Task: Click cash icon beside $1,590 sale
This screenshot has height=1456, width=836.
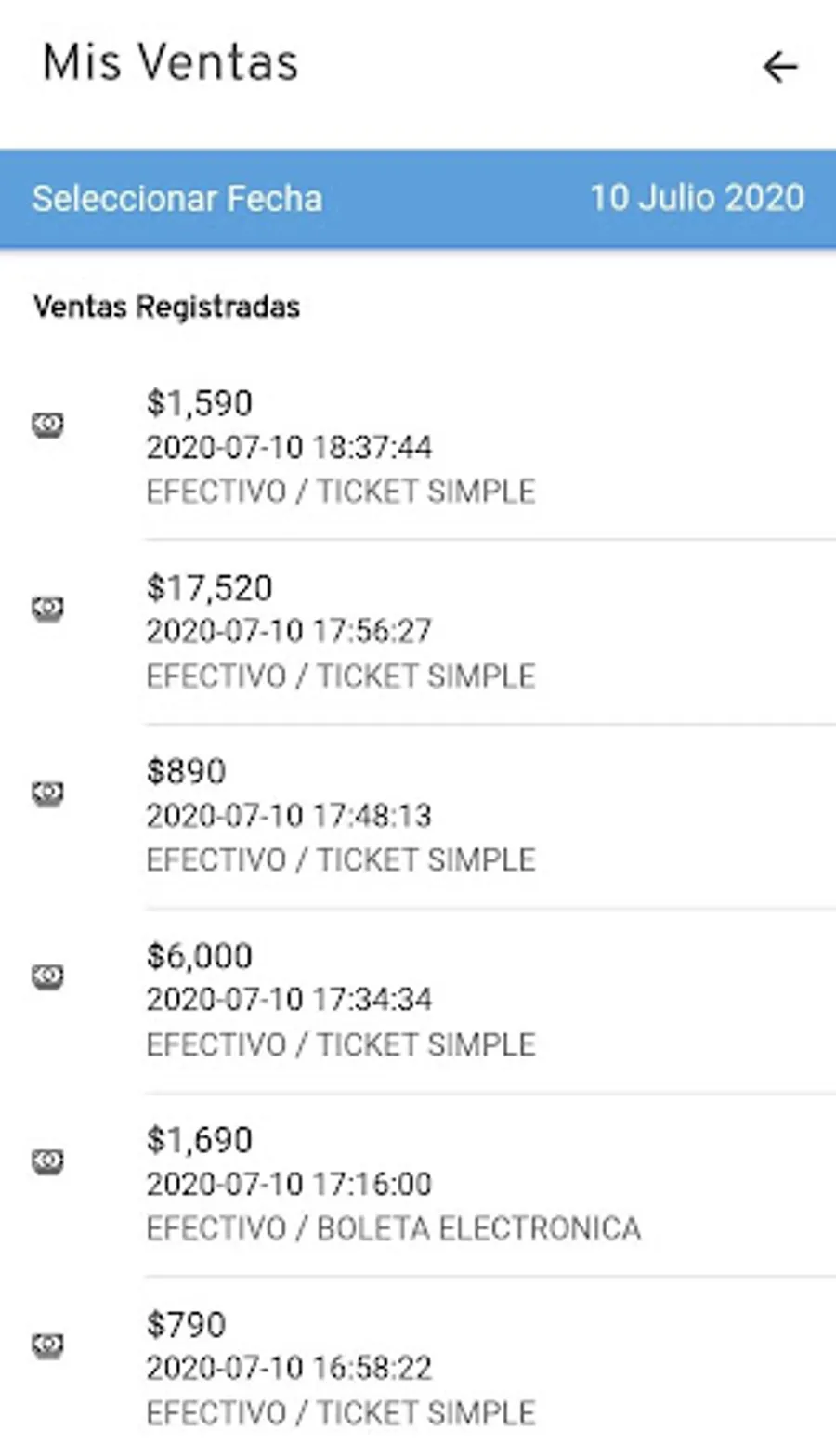Action: pos(48,425)
